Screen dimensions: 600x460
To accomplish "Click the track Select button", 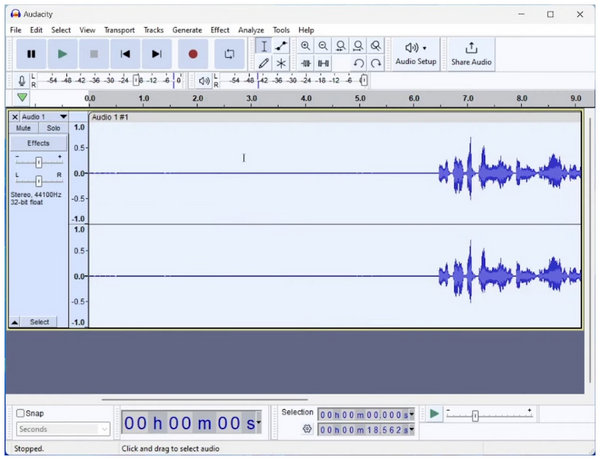I will pyautogui.click(x=39, y=322).
